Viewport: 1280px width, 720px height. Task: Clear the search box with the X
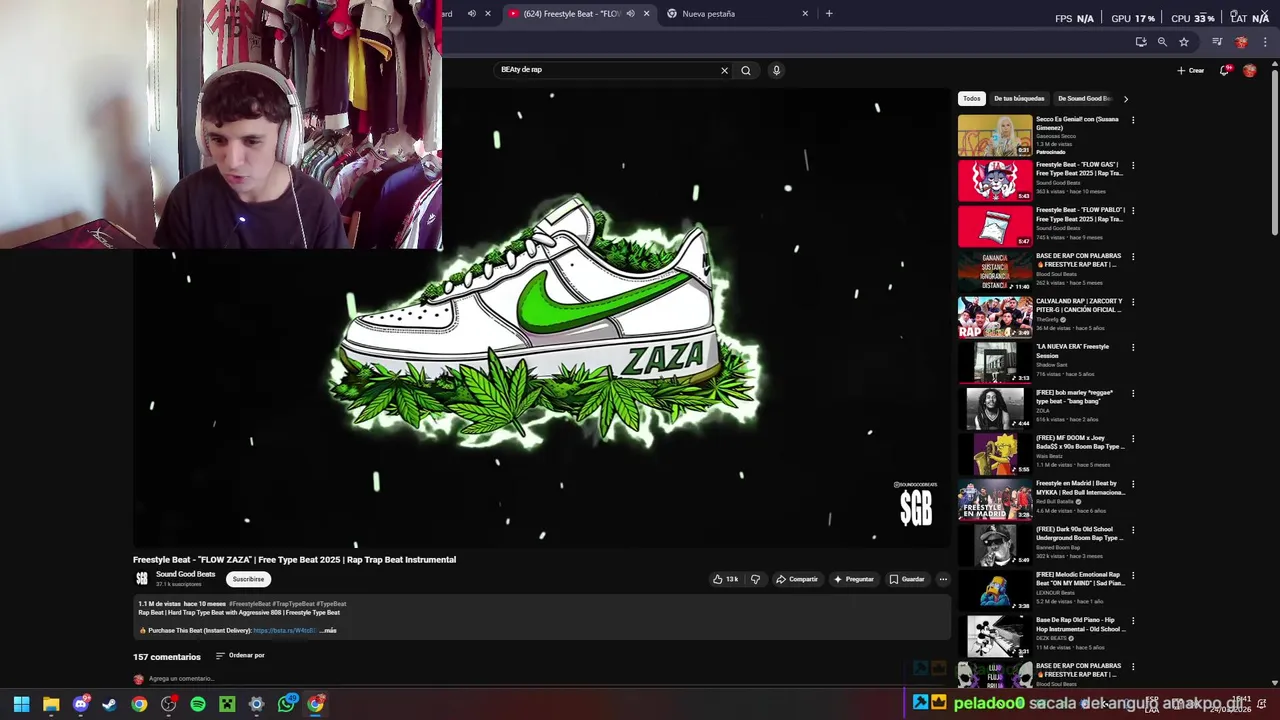[724, 70]
